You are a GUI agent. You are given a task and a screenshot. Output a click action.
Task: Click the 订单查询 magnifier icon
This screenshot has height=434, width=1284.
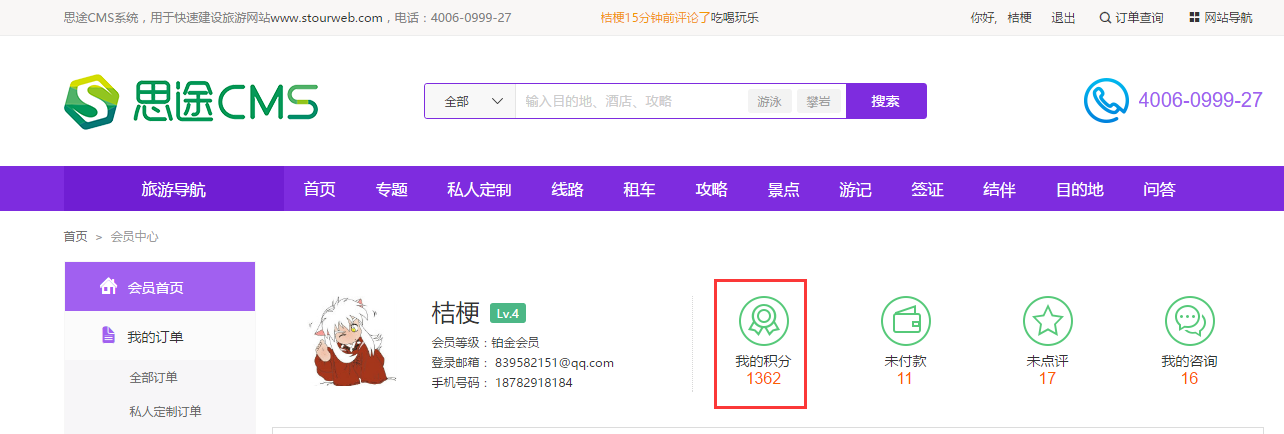1105,18
